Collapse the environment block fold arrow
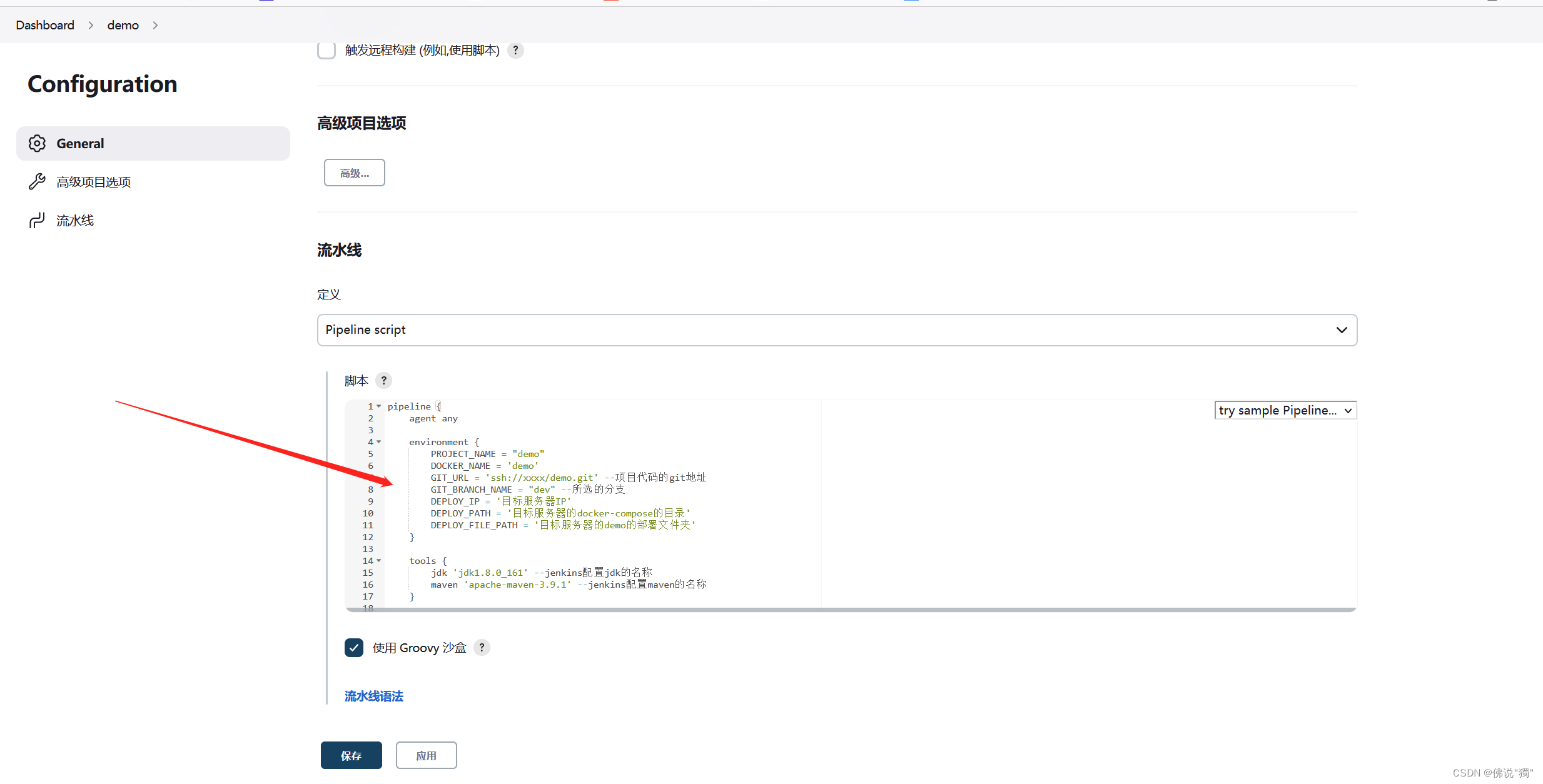The height and width of the screenshot is (784, 1543). point(379,442)
